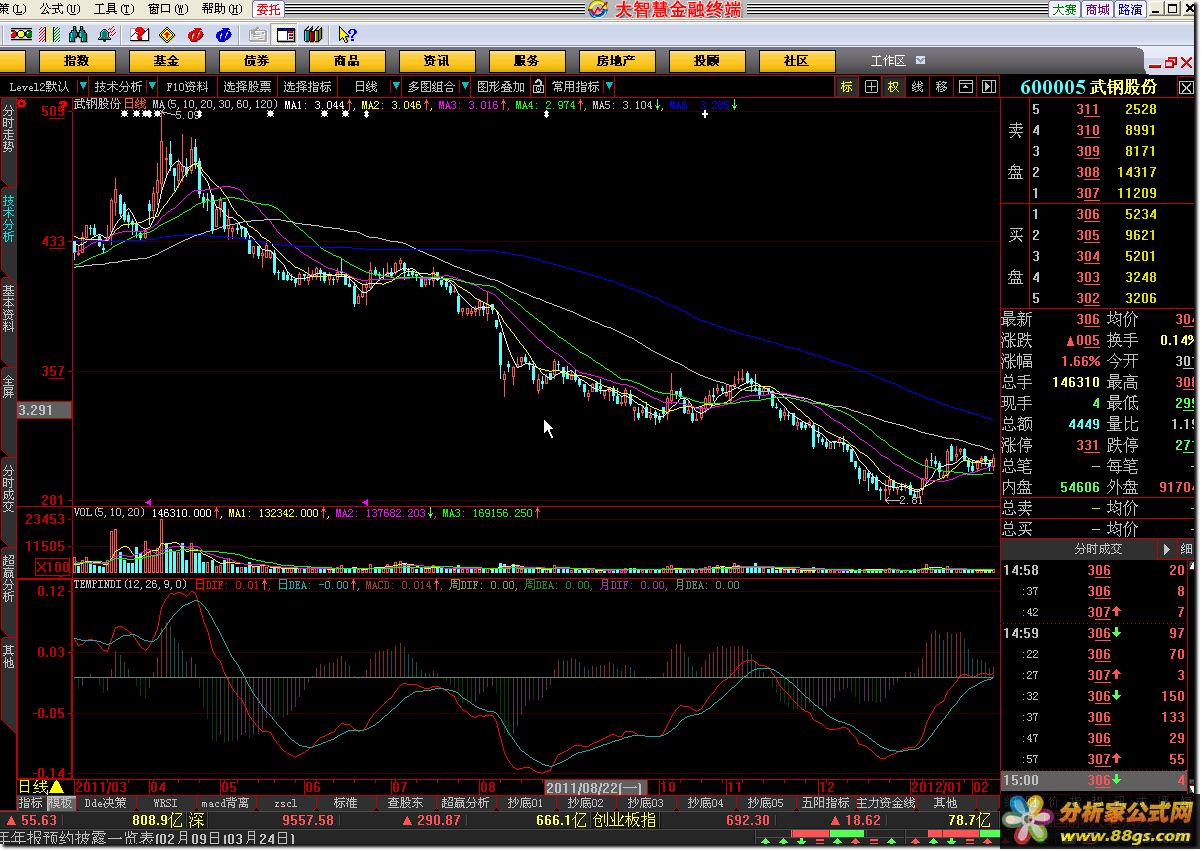Select the 社区 yellow navigation button

point(796,61)
